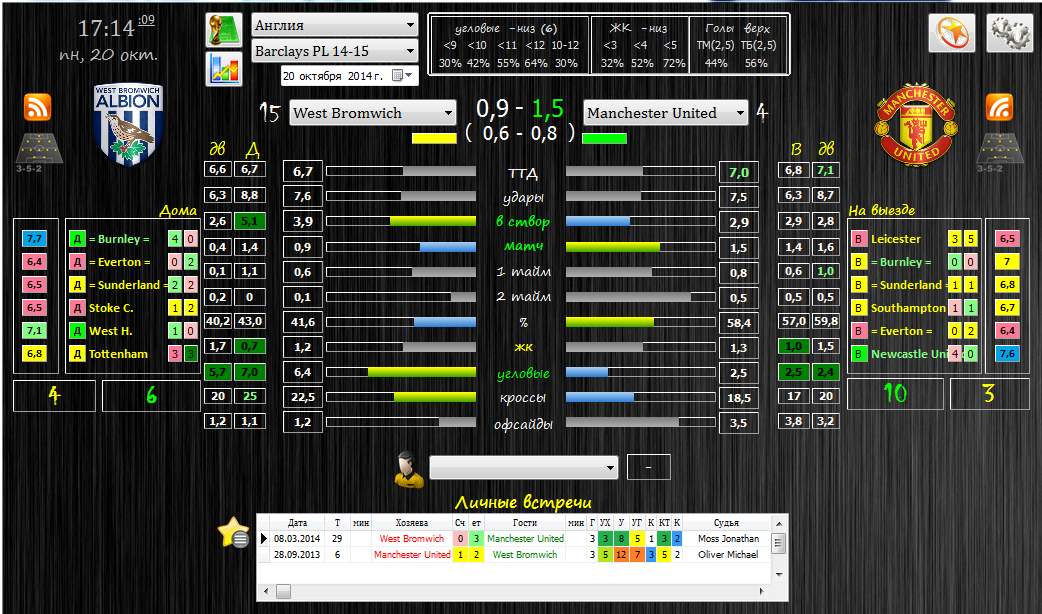Click the Everton home match row

(133, 262)
